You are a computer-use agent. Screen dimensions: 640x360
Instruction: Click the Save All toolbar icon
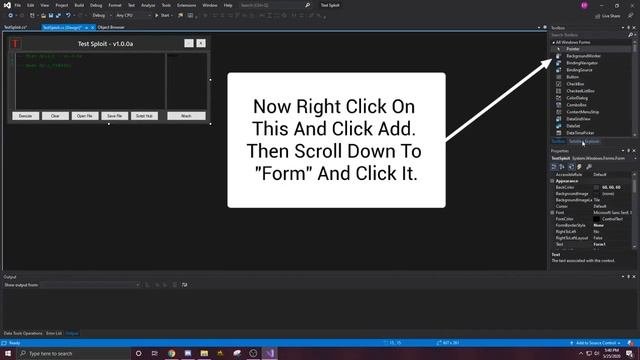pyautogui.click(x=58, y=16)
